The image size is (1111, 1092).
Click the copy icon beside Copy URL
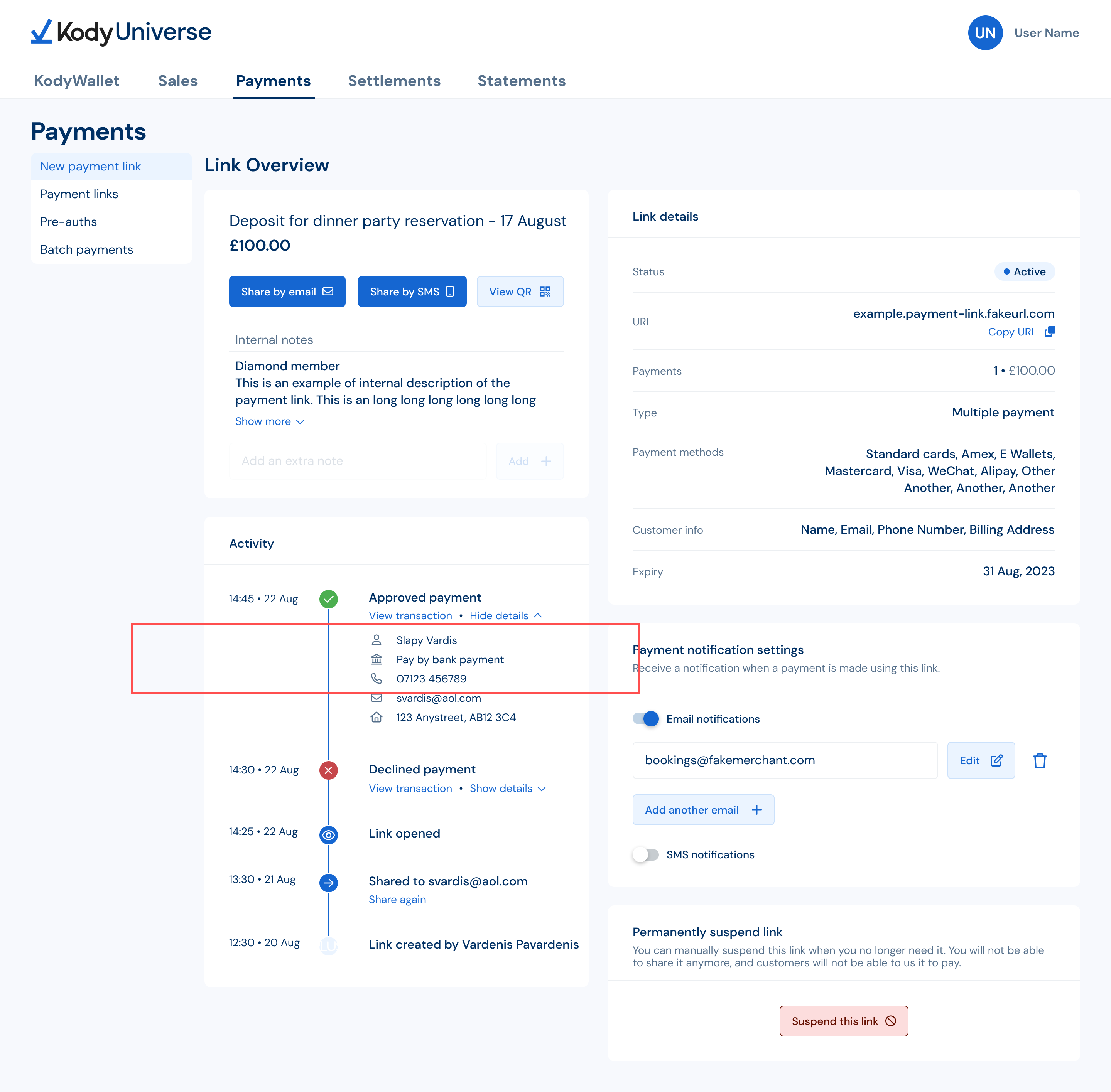pyautogui.click(x=1050, y=332)
